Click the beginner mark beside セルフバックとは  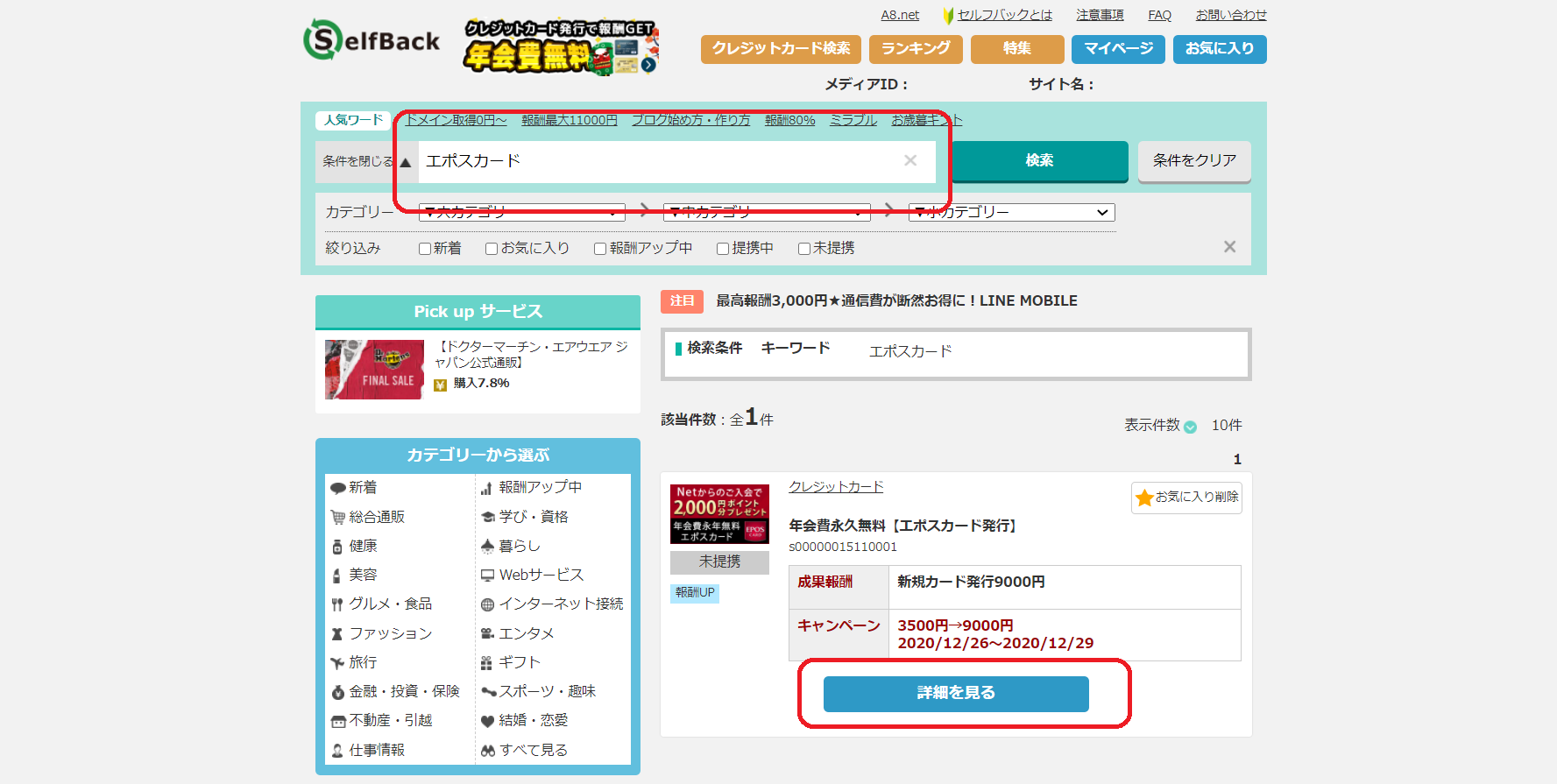[948, 16]
